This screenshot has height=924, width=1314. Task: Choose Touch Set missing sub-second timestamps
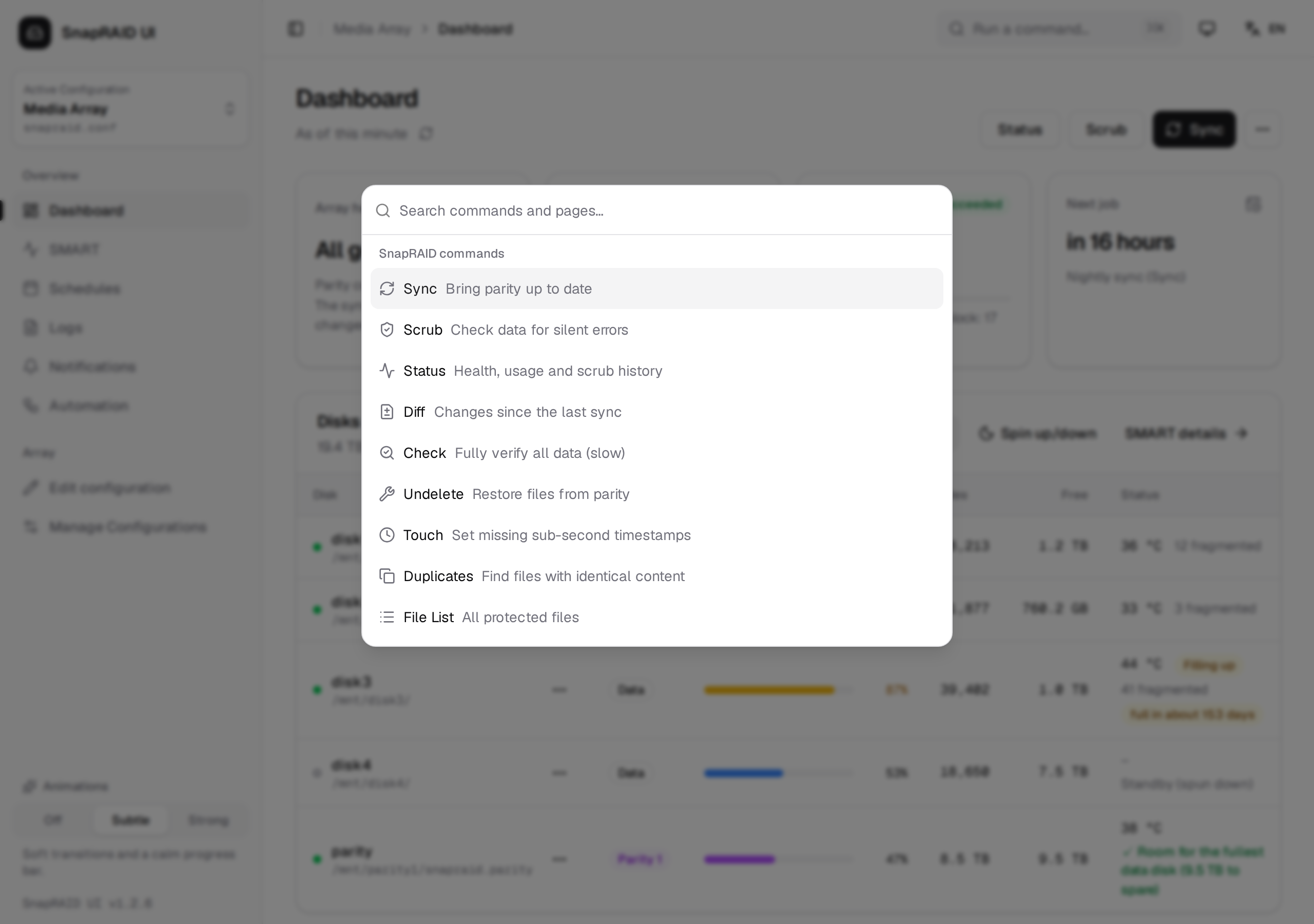[656, 535]
